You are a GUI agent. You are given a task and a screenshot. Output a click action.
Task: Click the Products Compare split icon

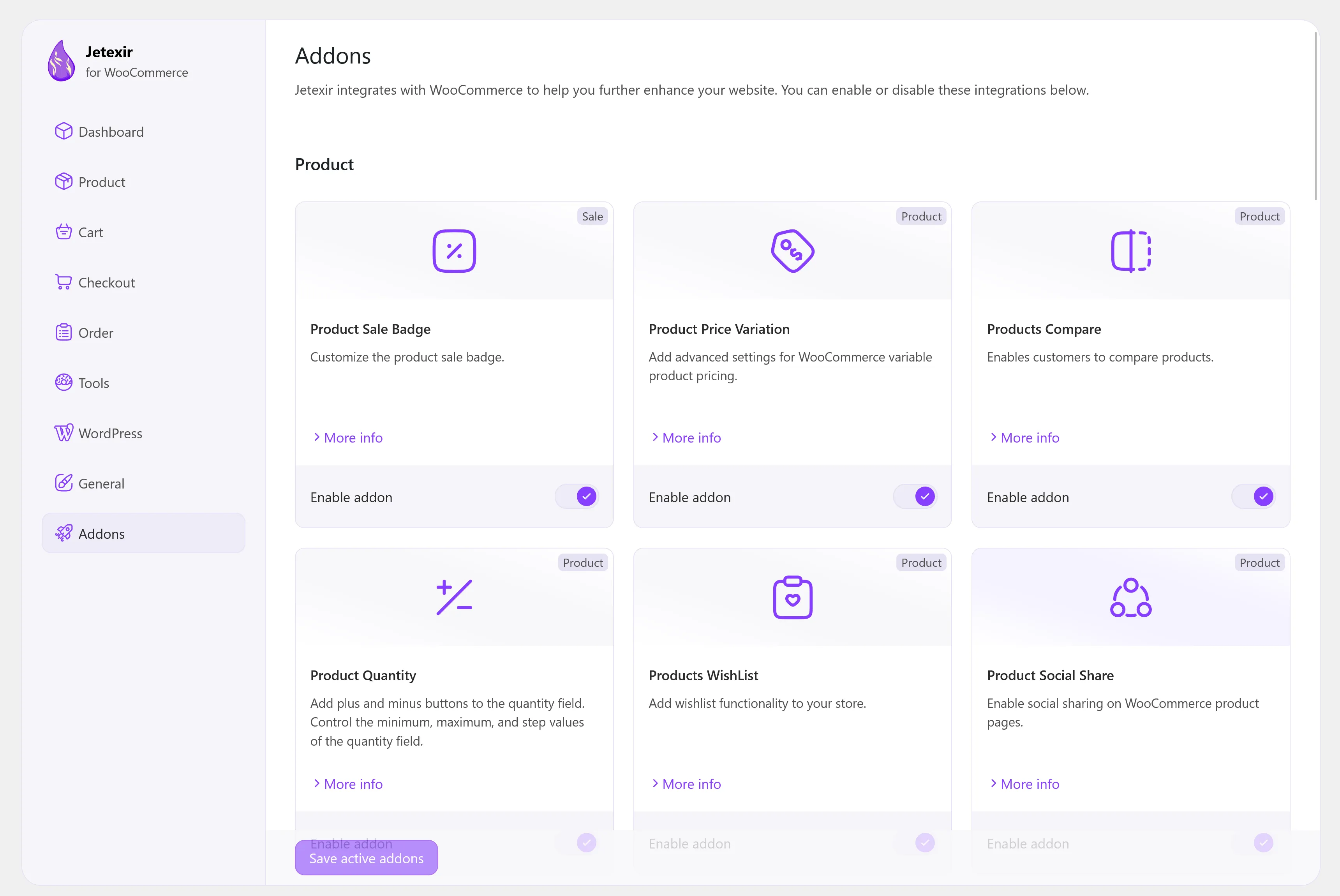click(1131, 251)
